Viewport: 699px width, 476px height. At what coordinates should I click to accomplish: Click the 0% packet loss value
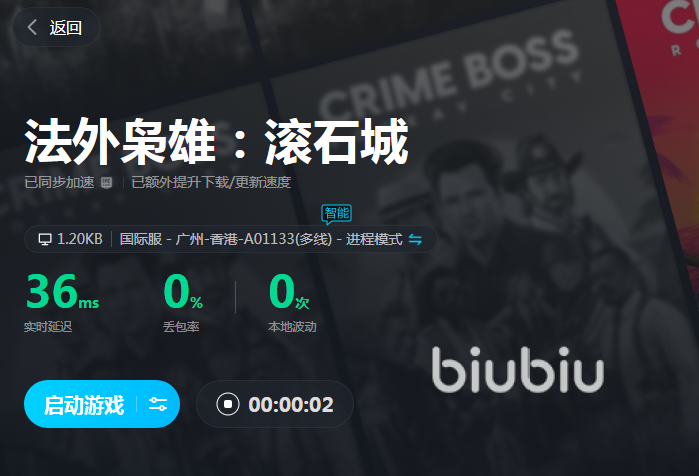pos(183,292)
